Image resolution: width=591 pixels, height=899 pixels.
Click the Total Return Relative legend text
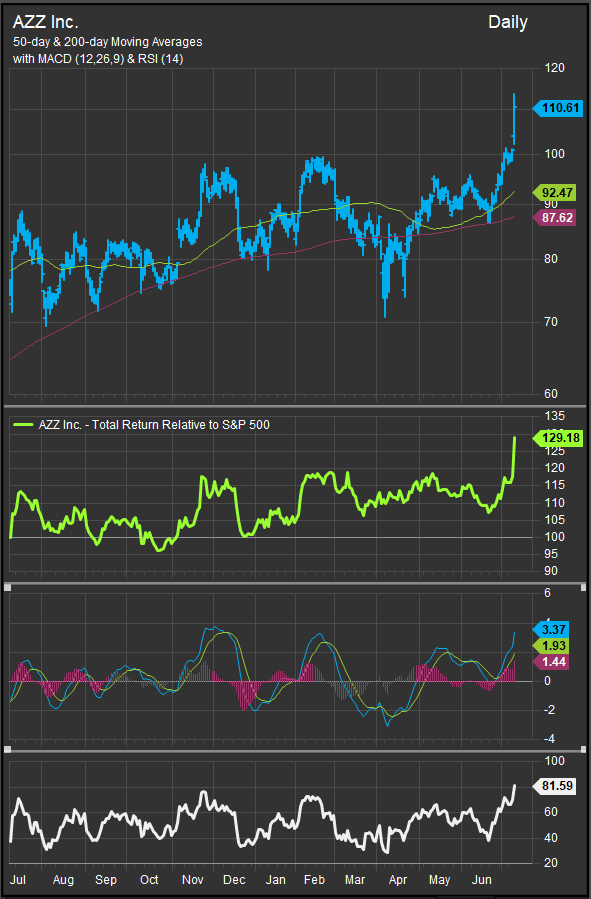coord(154,425)
